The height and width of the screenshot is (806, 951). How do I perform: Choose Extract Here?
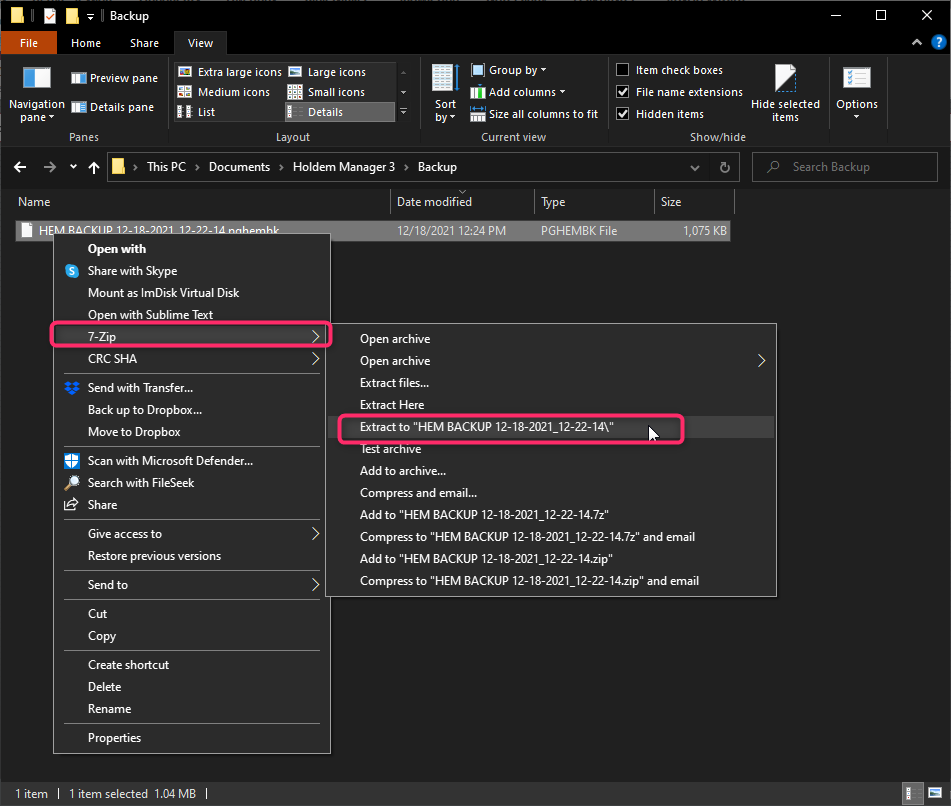pos(551,405)
